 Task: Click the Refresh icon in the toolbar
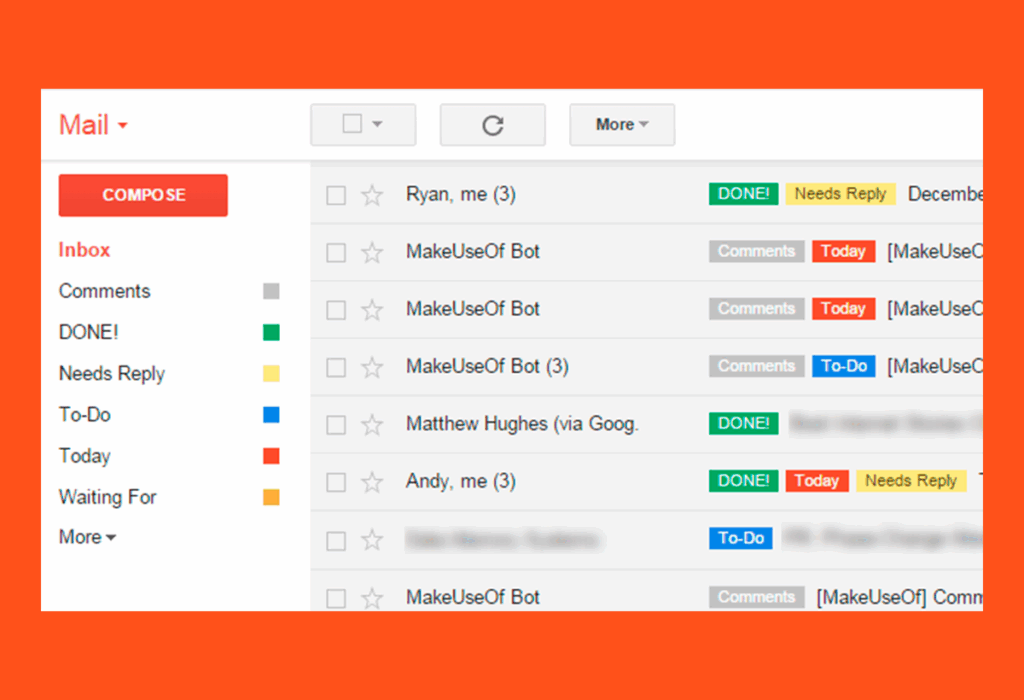(492, 124)
